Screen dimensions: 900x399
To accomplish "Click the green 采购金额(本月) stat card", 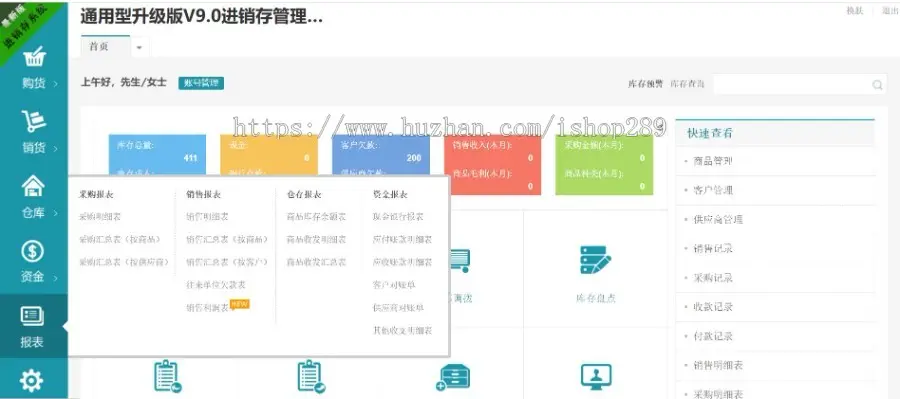I will (604, 165).
